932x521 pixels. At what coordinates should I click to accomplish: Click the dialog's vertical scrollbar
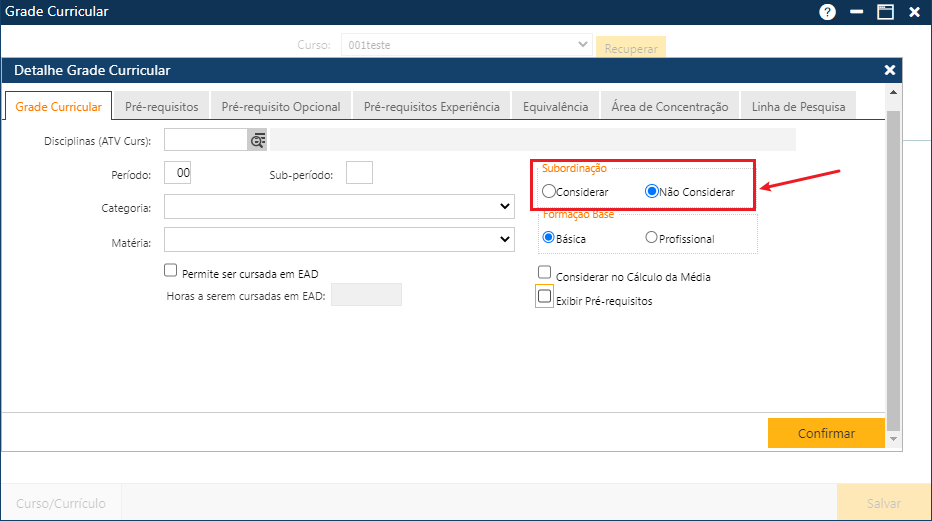click(894, 270)
